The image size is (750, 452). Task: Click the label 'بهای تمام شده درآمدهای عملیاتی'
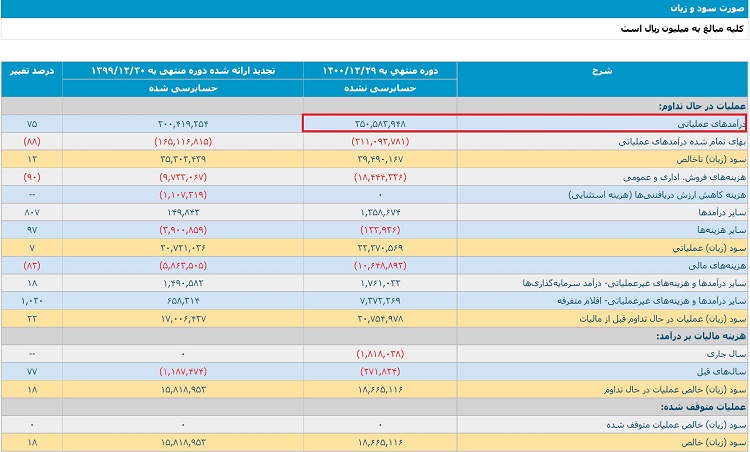(682, 142)
